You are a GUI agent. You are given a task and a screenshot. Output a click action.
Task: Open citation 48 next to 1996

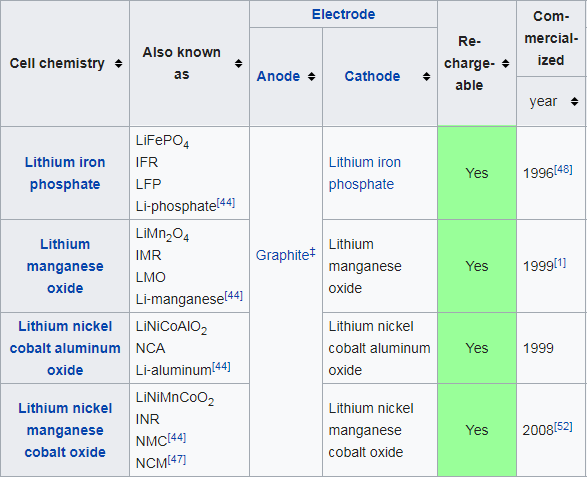563,169
